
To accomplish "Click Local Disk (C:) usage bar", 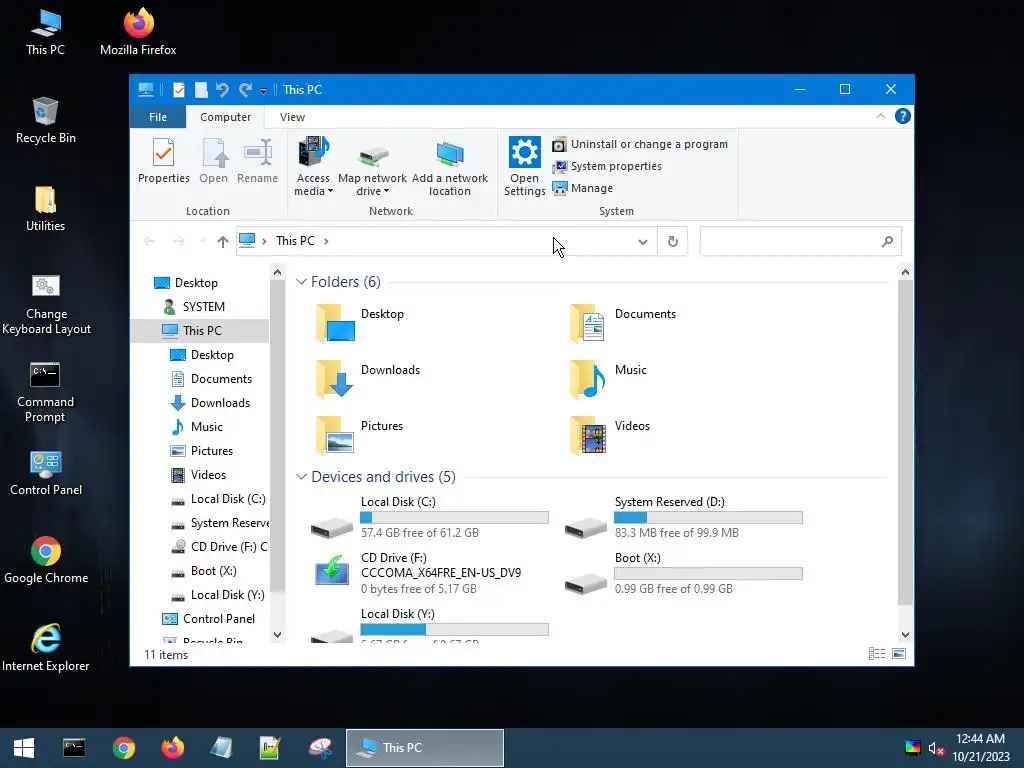I will click(x=455, y=518).
